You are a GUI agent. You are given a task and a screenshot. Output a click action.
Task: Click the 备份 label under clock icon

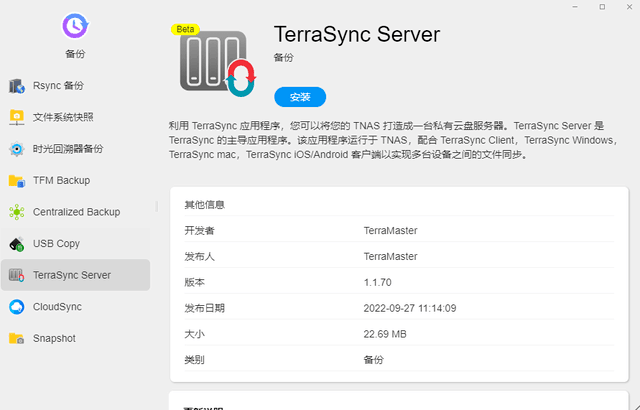click(75, 54)
